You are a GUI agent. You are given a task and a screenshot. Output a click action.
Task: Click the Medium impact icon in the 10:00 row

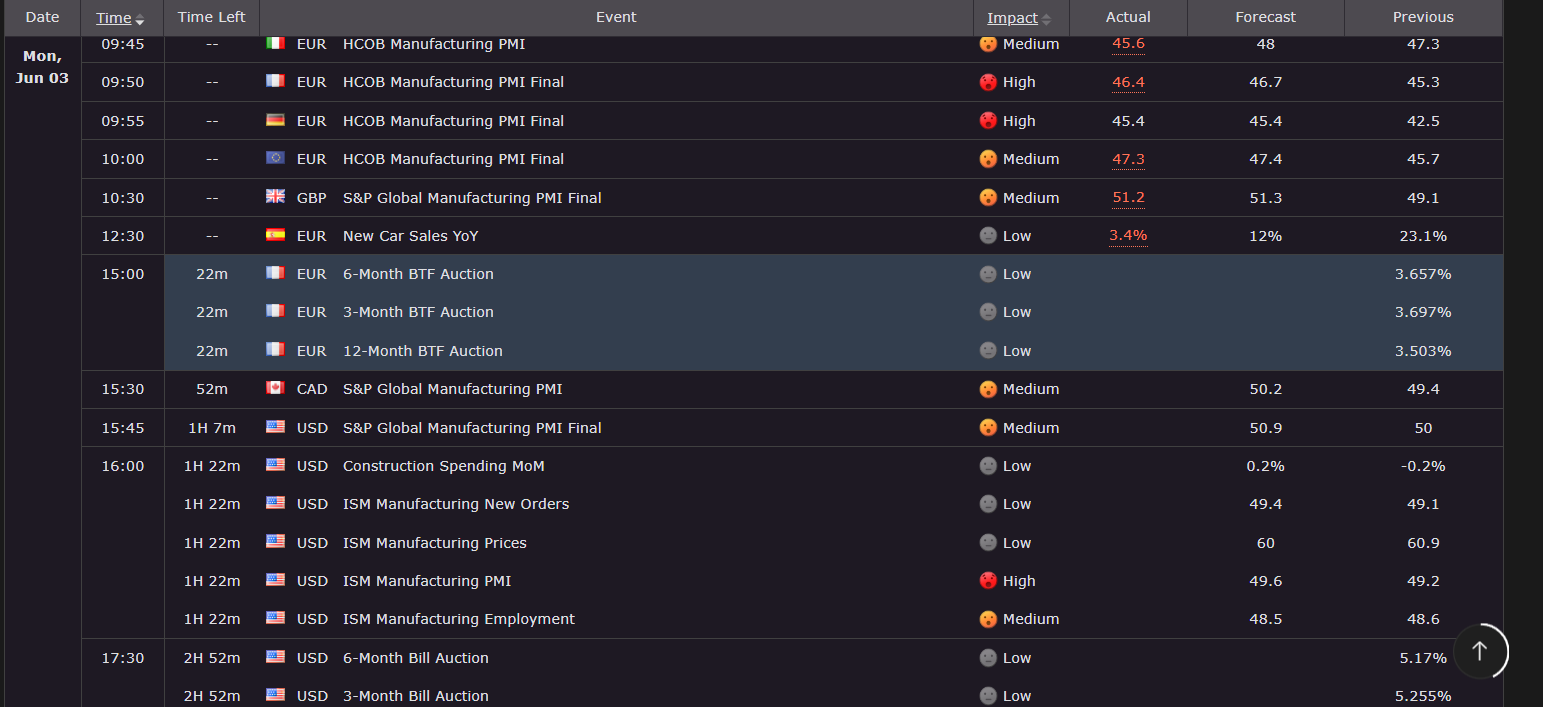pyautogui.click(x=988, y=158)
